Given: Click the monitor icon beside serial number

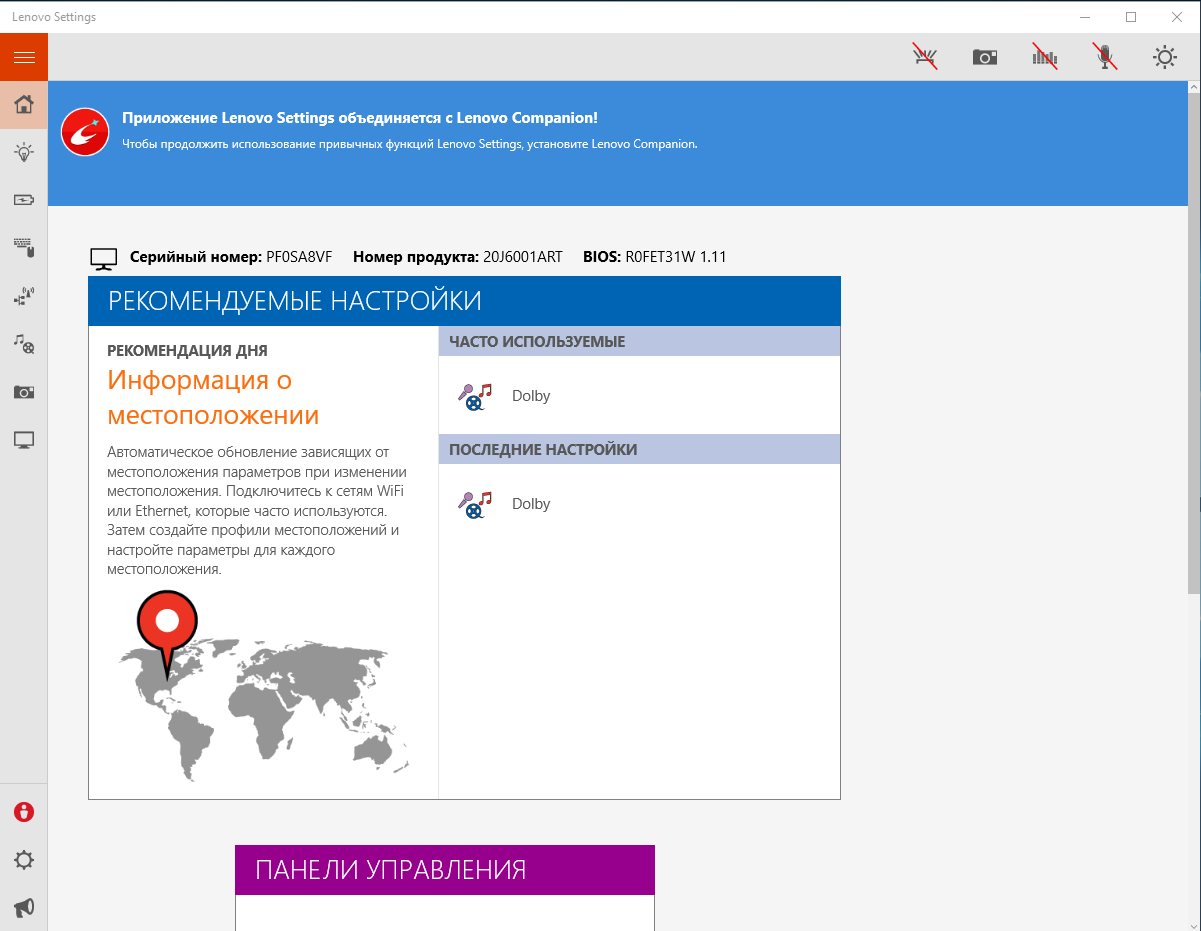Looking at the screenshot, I should (104, 258).
